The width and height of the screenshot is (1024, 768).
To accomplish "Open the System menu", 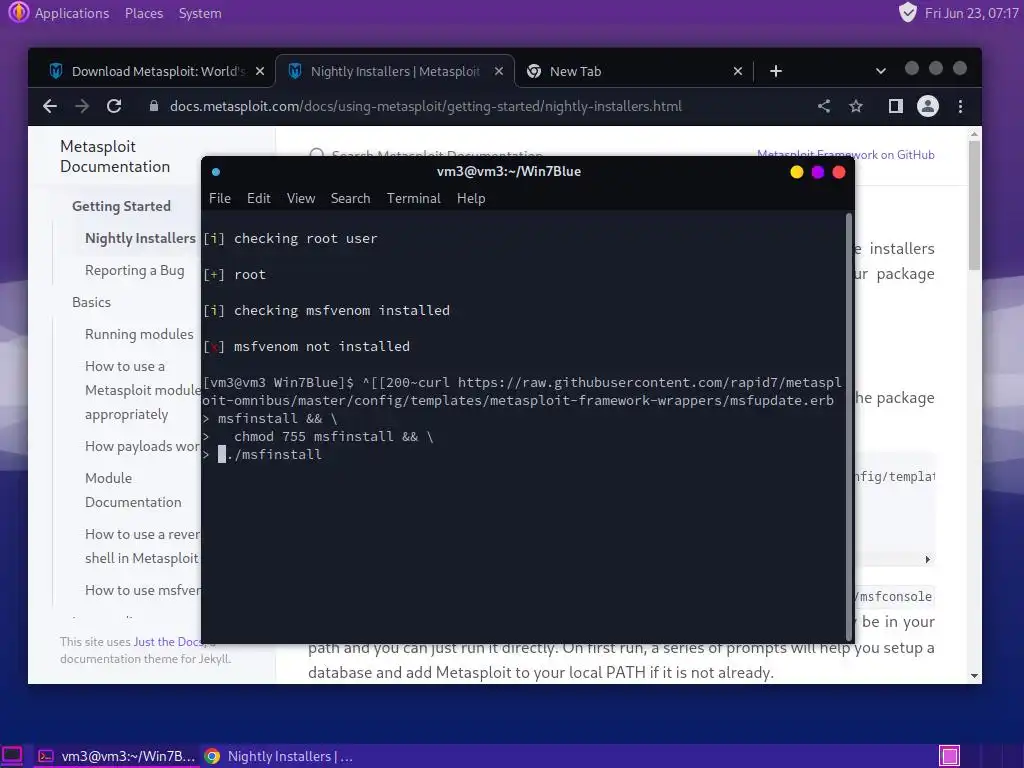I will [x=200, y=13].
